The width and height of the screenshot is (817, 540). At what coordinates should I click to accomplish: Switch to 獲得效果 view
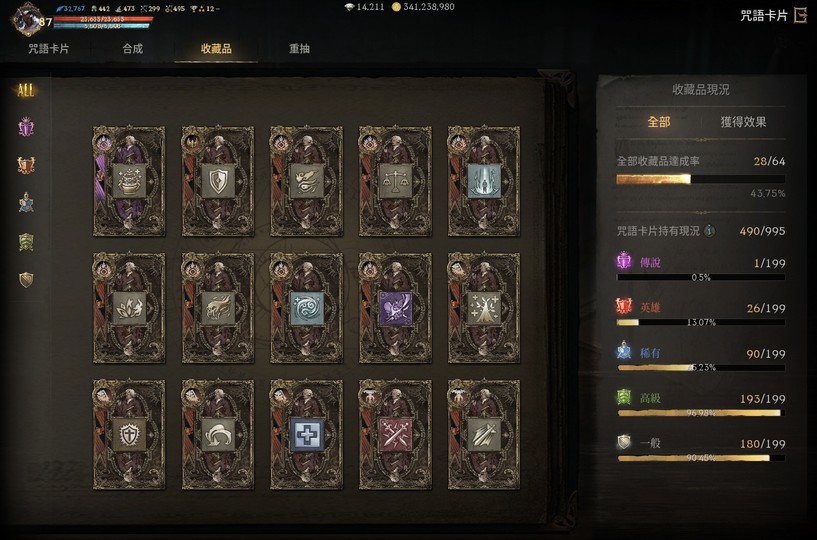(x=743, y=122)
